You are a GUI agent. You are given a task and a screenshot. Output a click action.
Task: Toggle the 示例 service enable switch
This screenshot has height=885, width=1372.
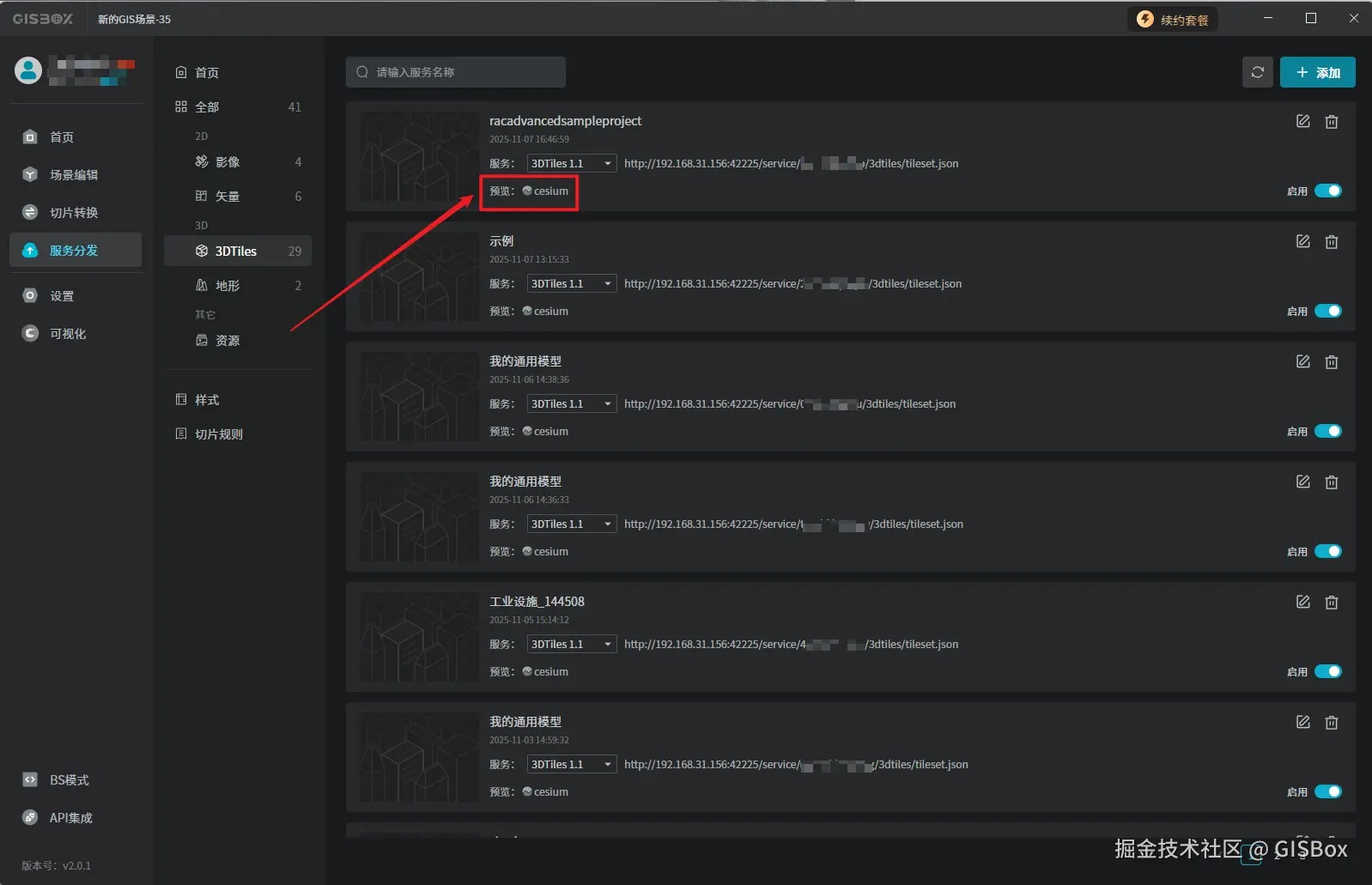point(1328,311)
